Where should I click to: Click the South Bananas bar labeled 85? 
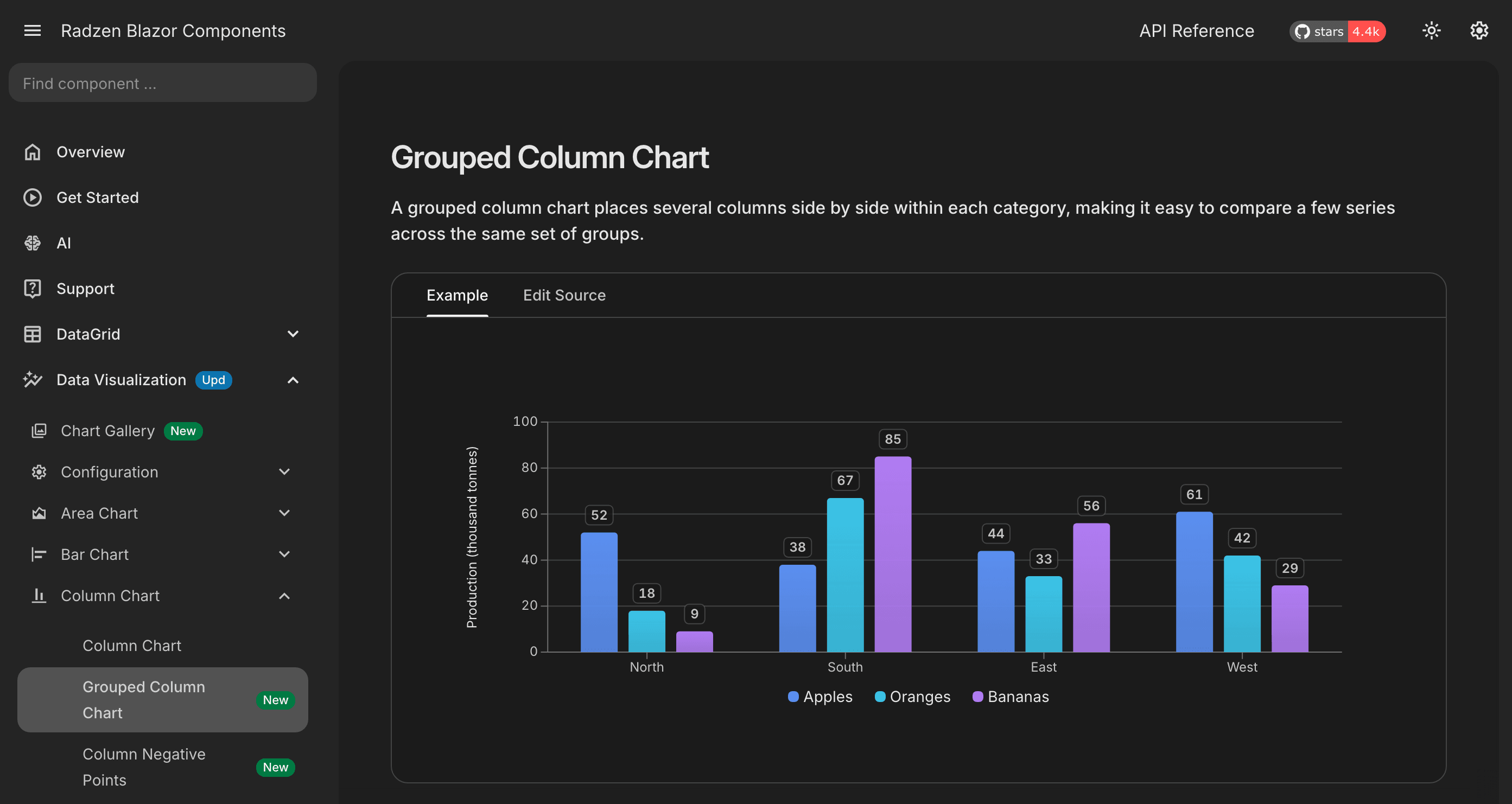click(x=893, y=554)
